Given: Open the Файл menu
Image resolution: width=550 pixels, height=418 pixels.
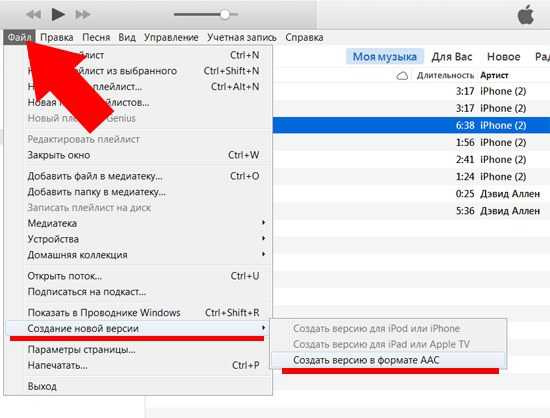Looking at the screenshot, I should click(x=19, y=37).
